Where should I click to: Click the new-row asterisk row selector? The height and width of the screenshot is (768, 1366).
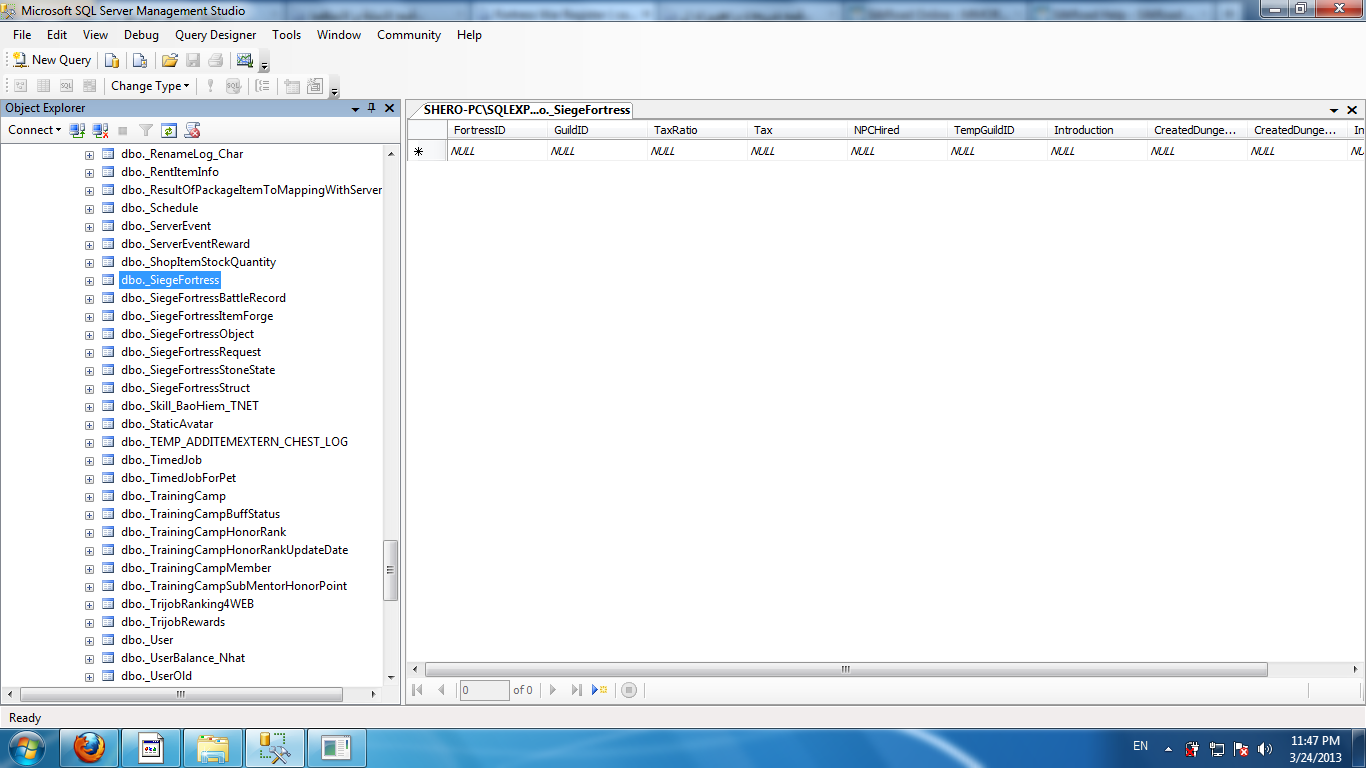point(427,151)
